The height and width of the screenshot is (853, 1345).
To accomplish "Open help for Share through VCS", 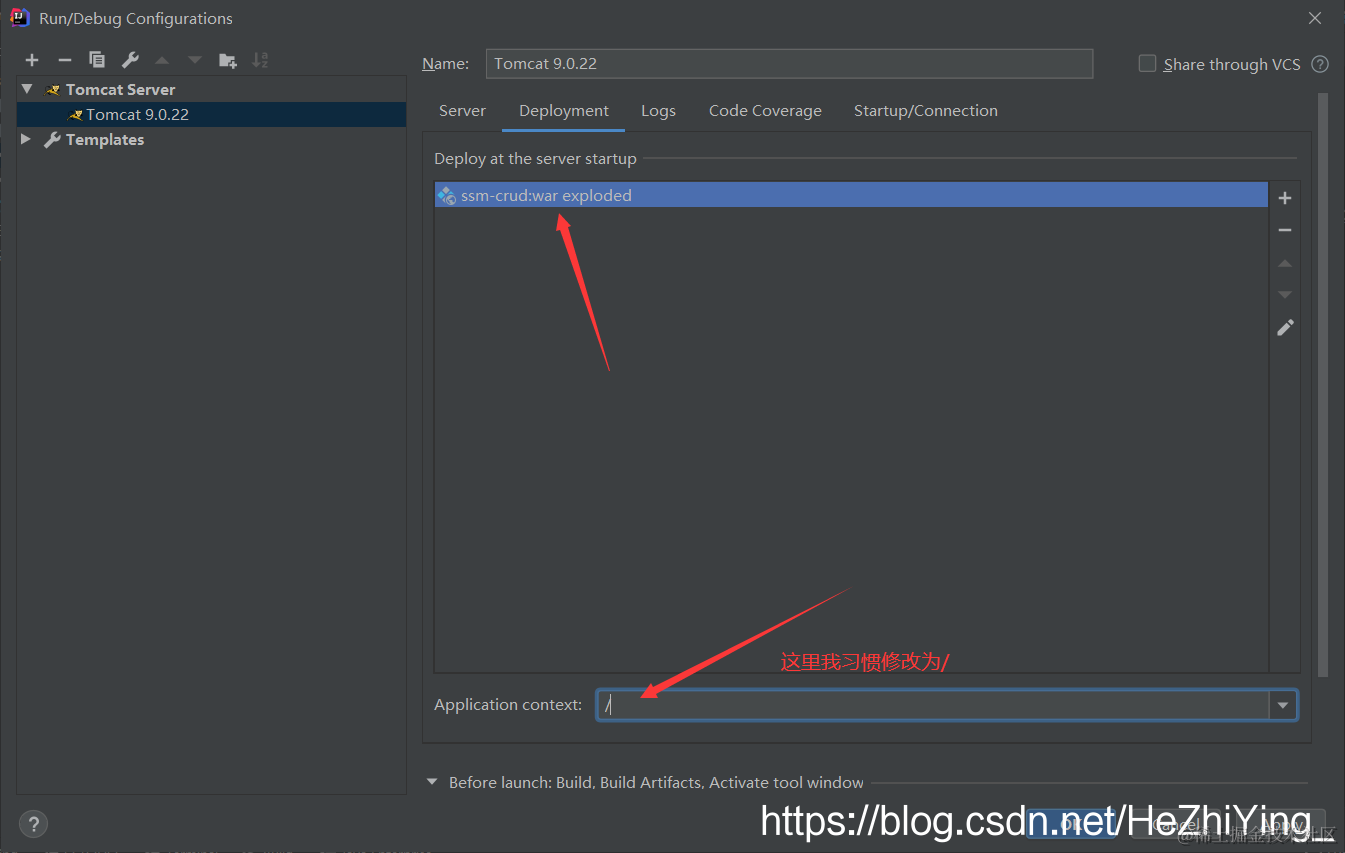I will pos(1320,64).
